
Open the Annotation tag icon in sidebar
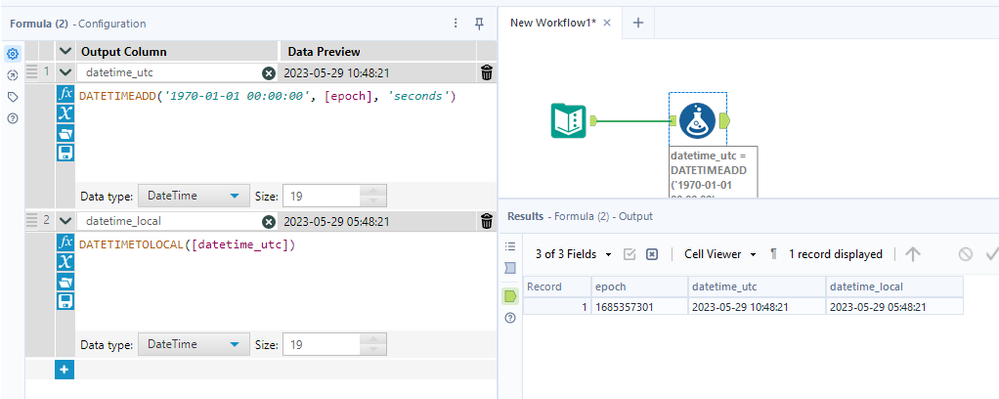pos(12,97)
